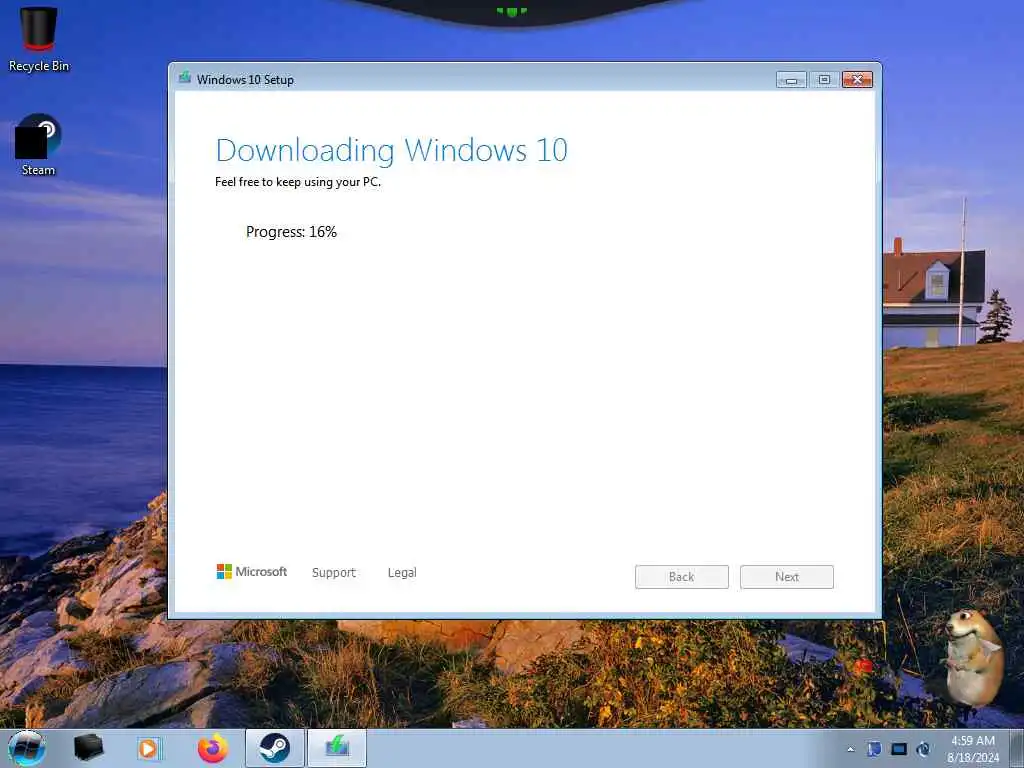The image size is (1024, 768).
Task: Click the Next button
Action: (x=787, y=577)
